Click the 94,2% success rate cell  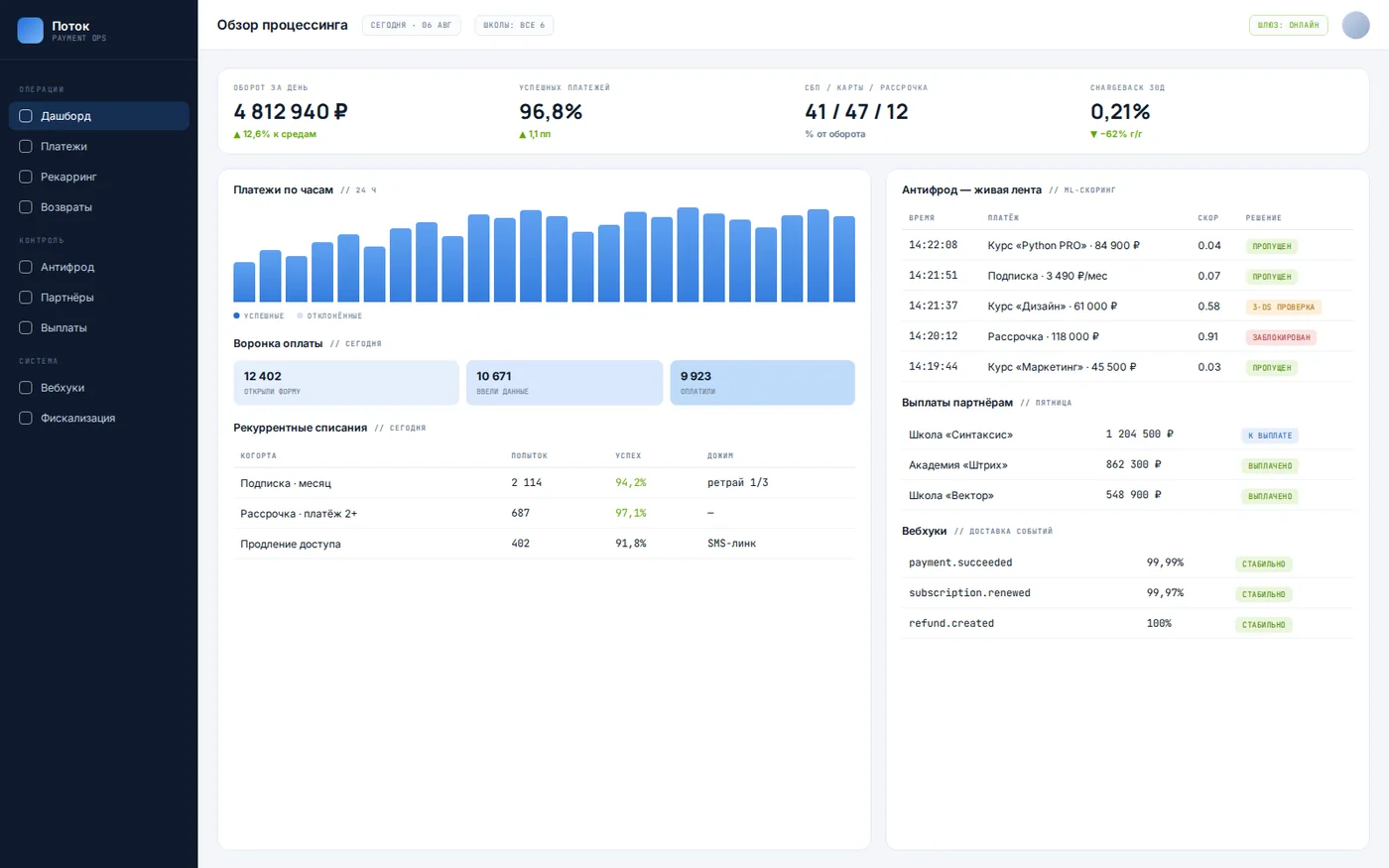(631, 483)
